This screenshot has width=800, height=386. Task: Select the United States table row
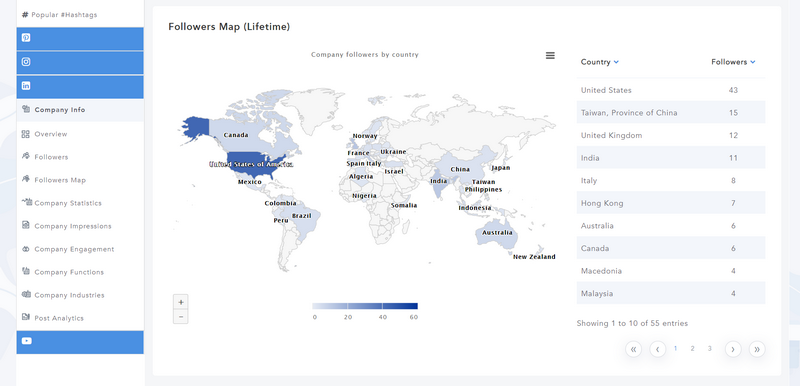click(671, 90)
